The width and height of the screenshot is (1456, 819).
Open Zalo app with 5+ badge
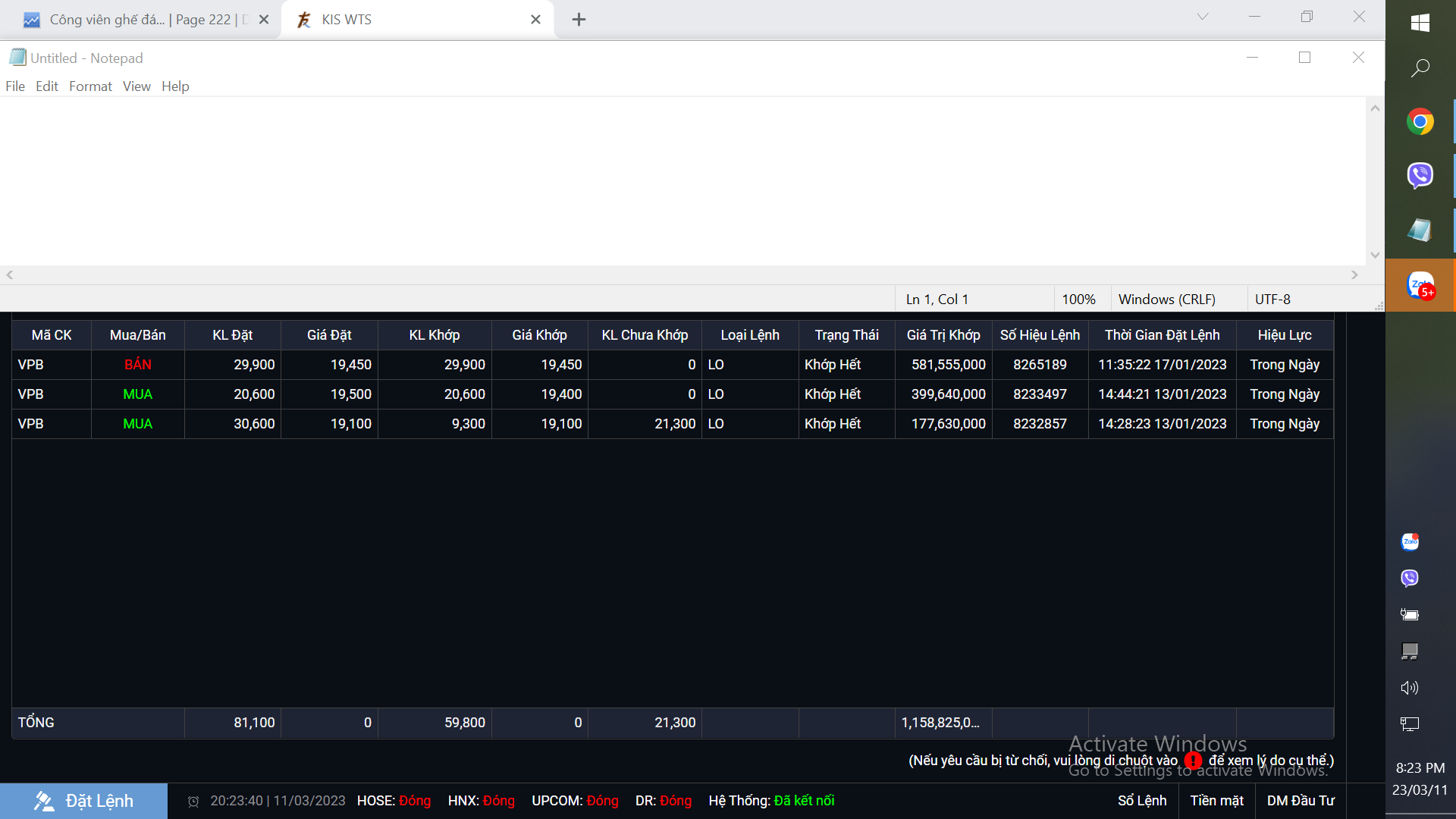1420,285
